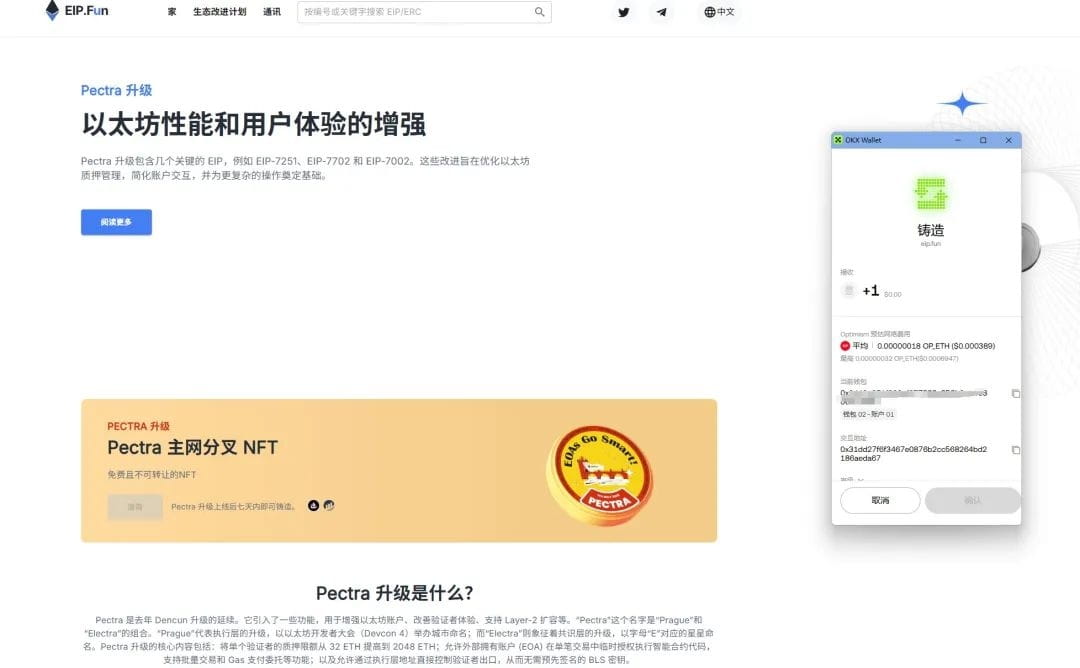Expand the collapsed details chevron in wallet
The height and width of the screenshot is (668, 1080).
[x=861, y=479]
